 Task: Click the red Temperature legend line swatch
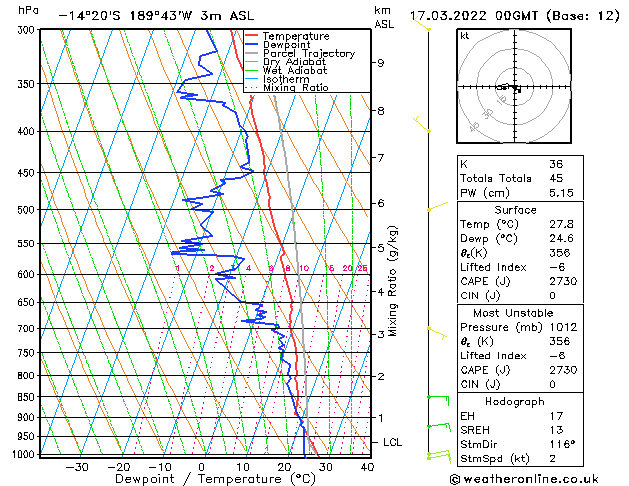[x=252, y=36]
